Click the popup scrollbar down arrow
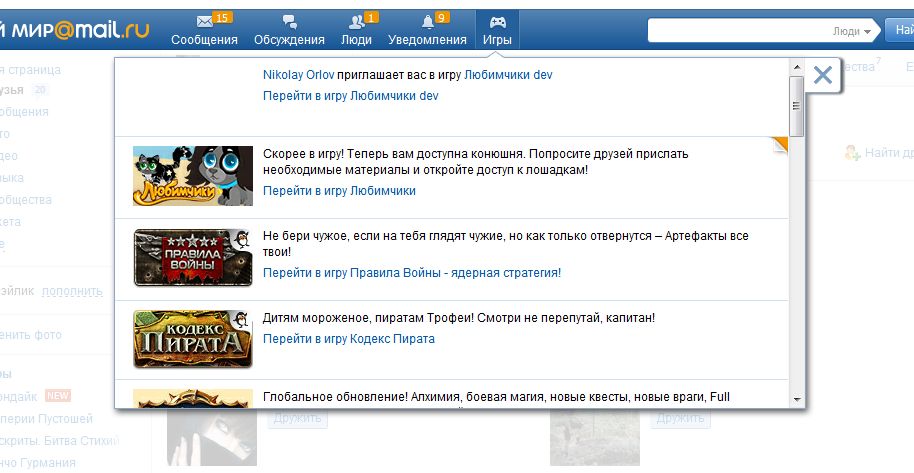 [796, 400]
